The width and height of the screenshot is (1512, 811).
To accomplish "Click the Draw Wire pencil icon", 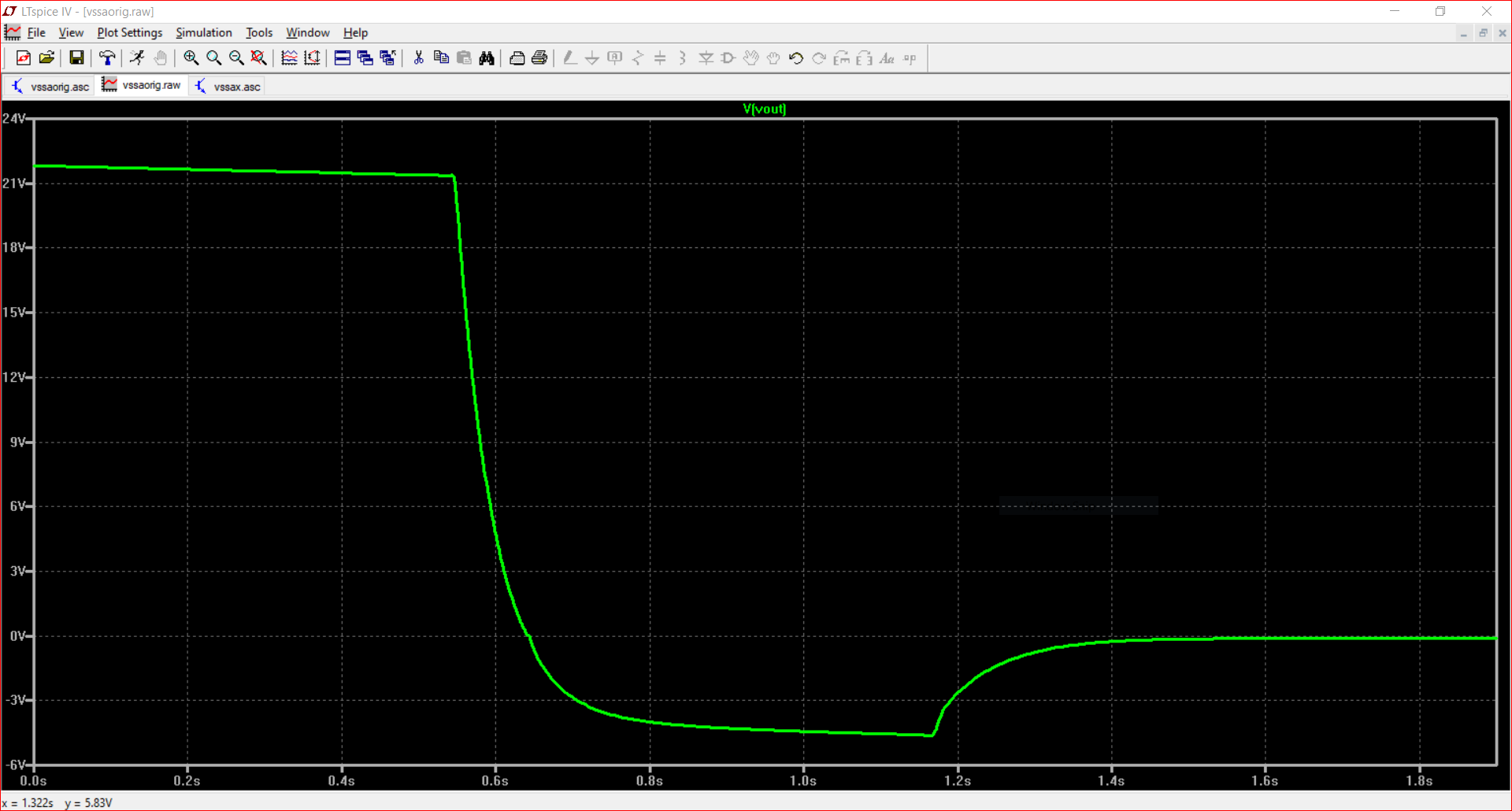I will coord(569,58).
